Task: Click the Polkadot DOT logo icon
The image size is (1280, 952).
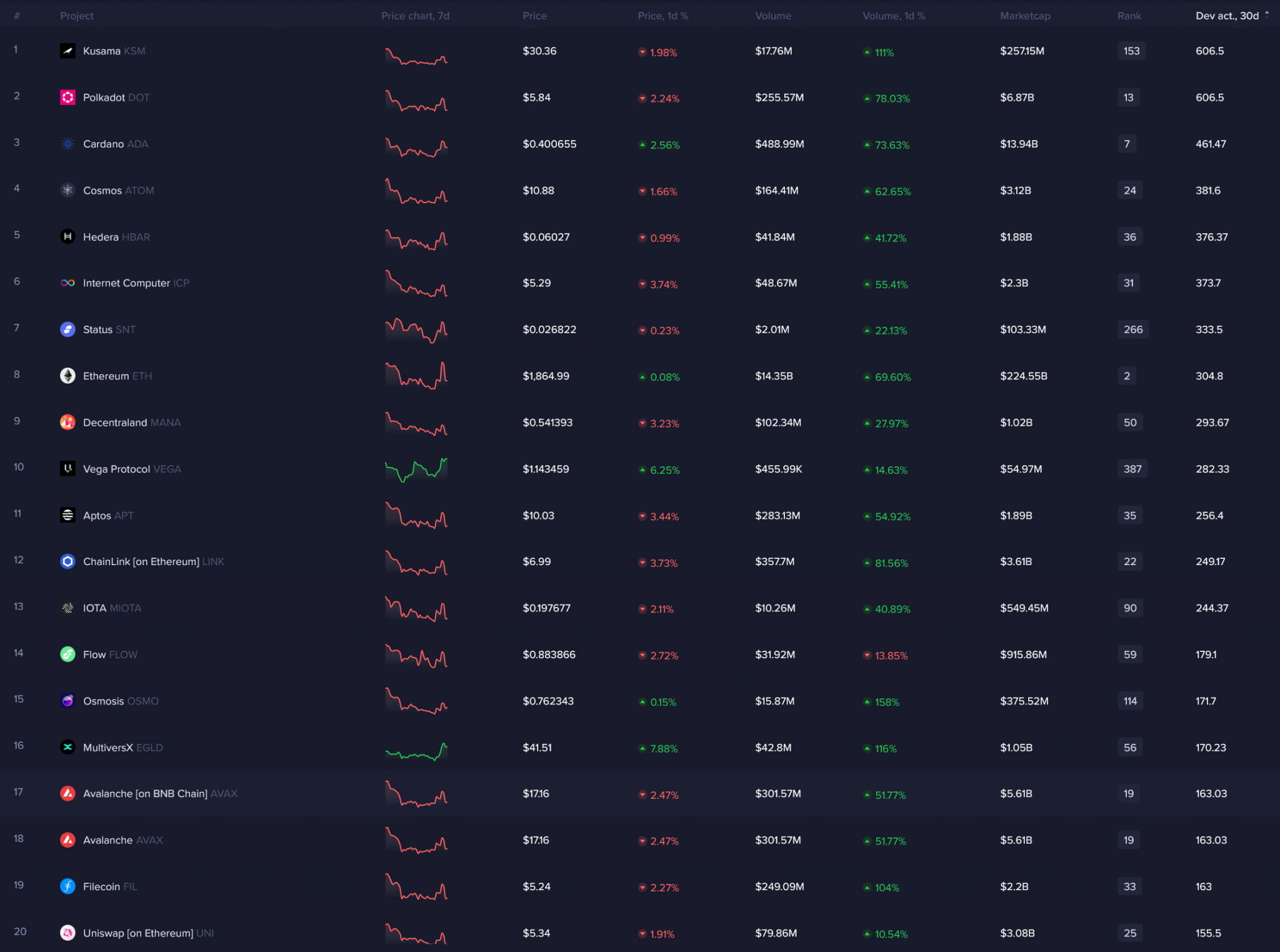Action: (x=68, y=97)
